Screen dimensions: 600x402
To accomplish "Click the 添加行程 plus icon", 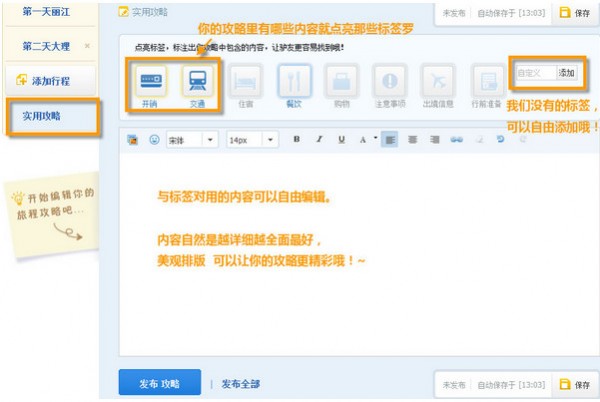I will pos(21,80).
